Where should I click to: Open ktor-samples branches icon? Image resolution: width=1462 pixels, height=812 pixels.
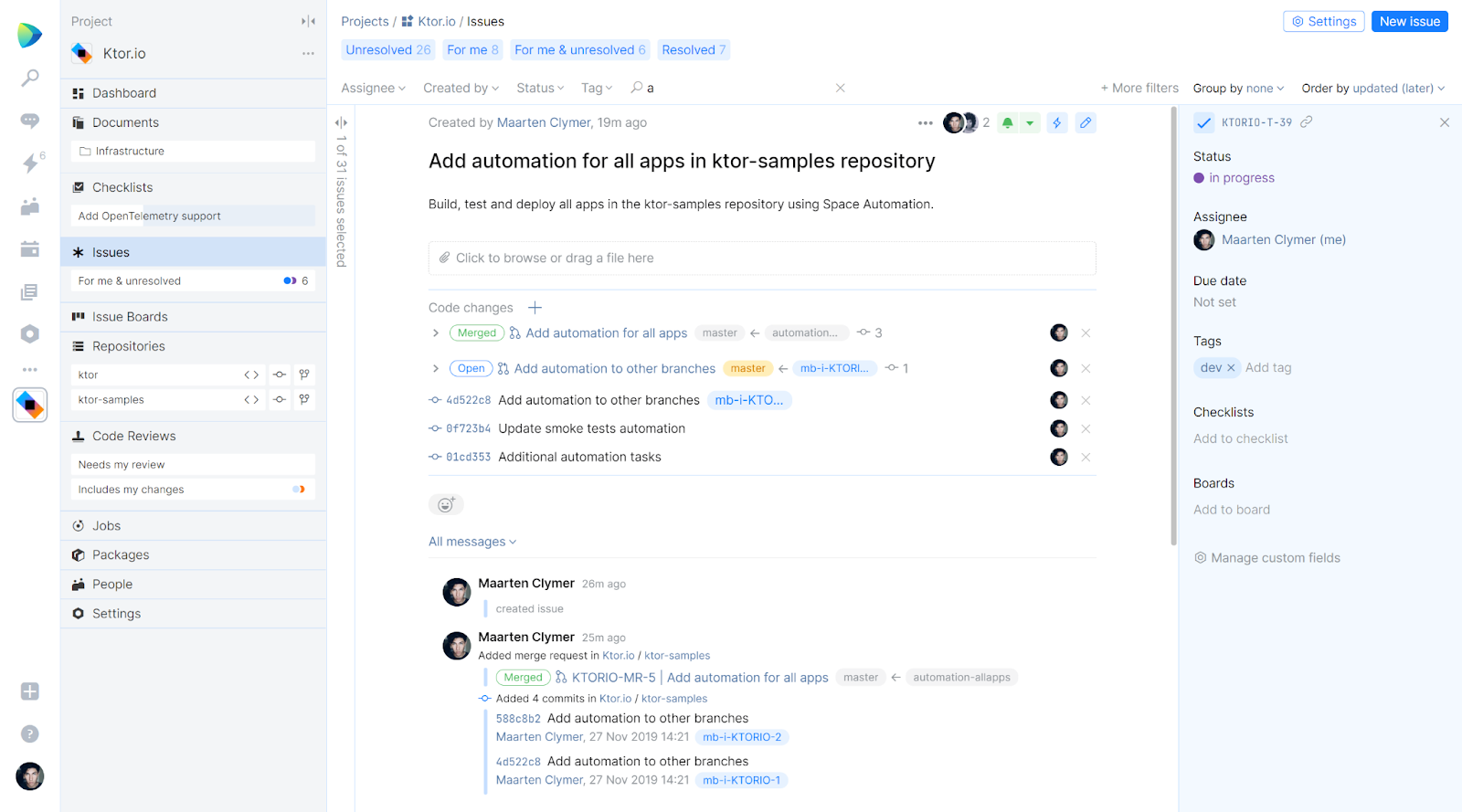304,399
